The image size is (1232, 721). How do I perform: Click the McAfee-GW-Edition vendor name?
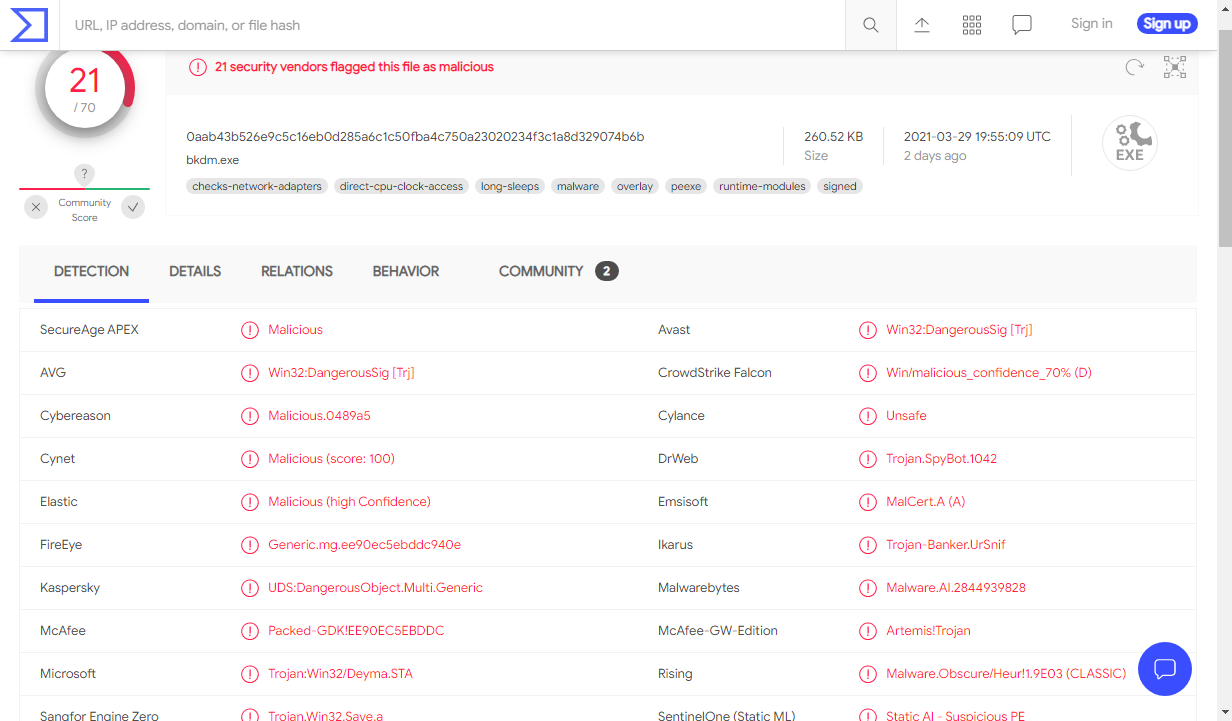click(x=718, y=631)
